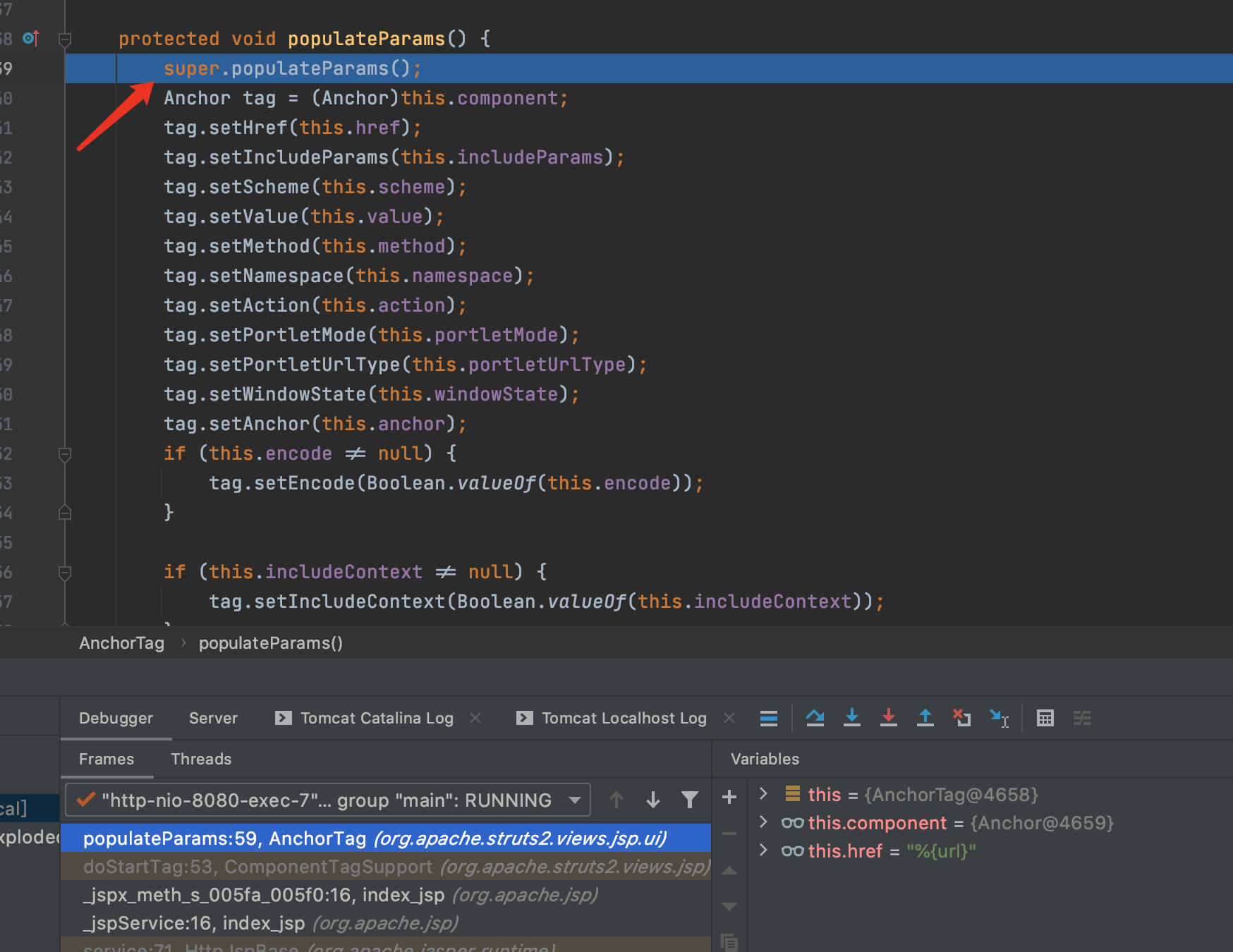Select _jspx_meth_s_005fa_005f0:16 frame
The height and width of the screenshot is (952, 1233).
[x=386, y=895]
